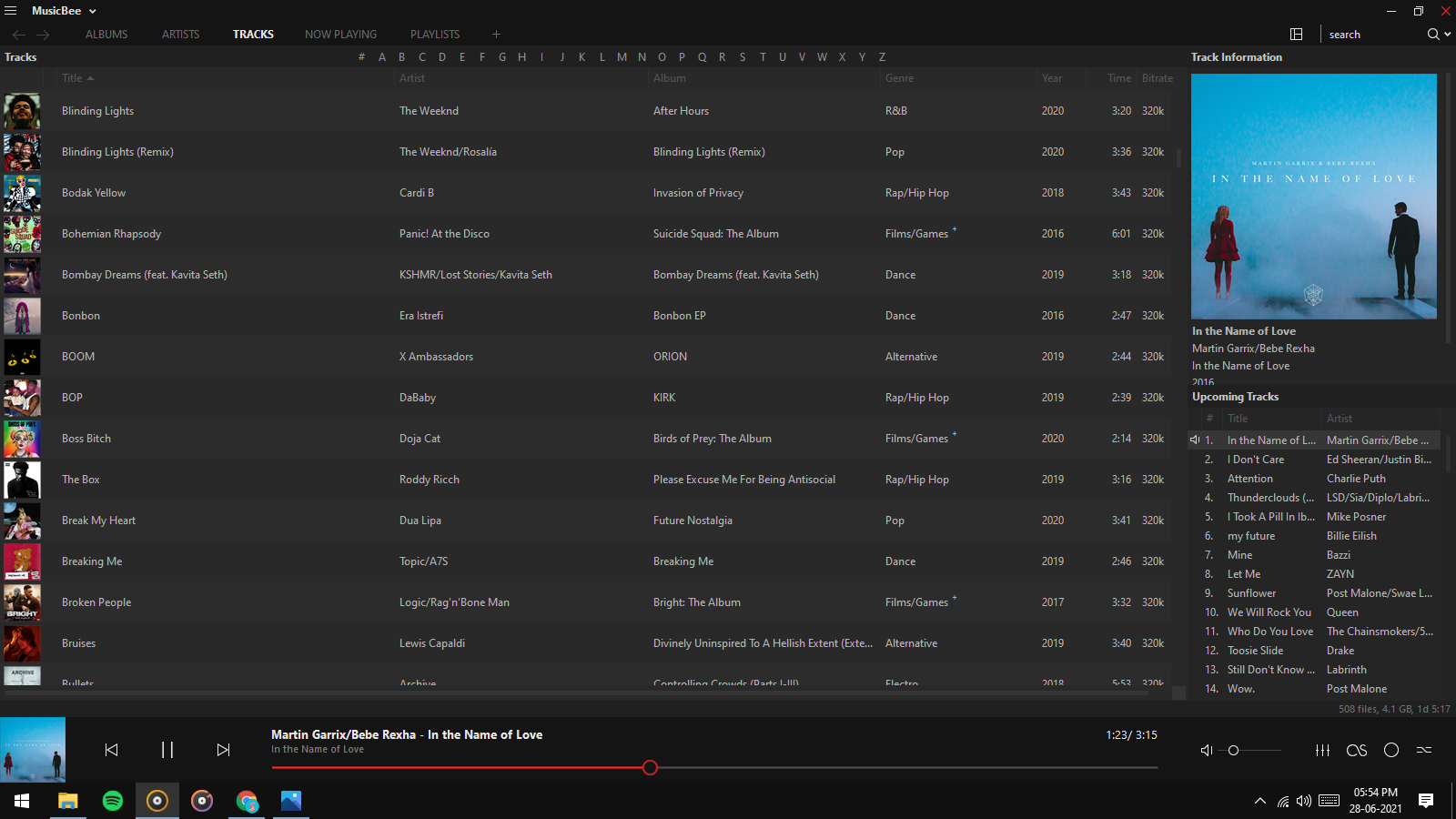Image resolution: width=1456 pixels, height=819 pixels.
Task: Sort tracks by the Time column
Action: [1119, 78]
